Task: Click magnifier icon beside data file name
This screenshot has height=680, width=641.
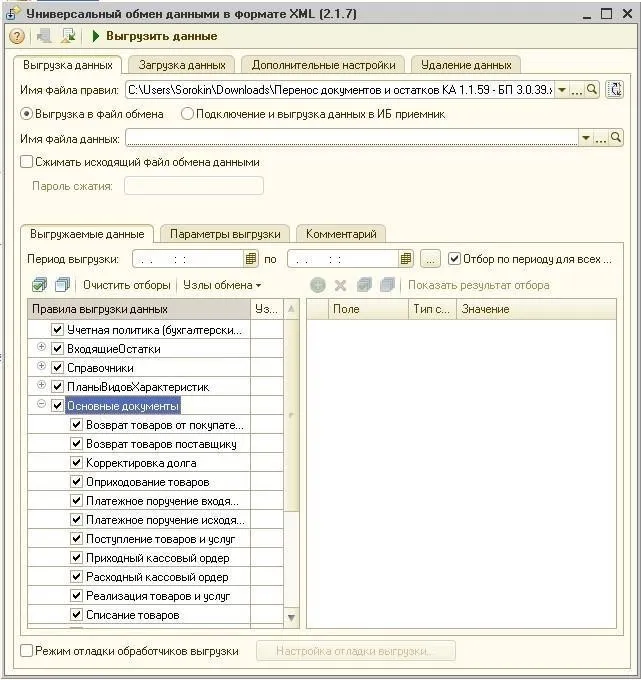Action: coord(616,138)
